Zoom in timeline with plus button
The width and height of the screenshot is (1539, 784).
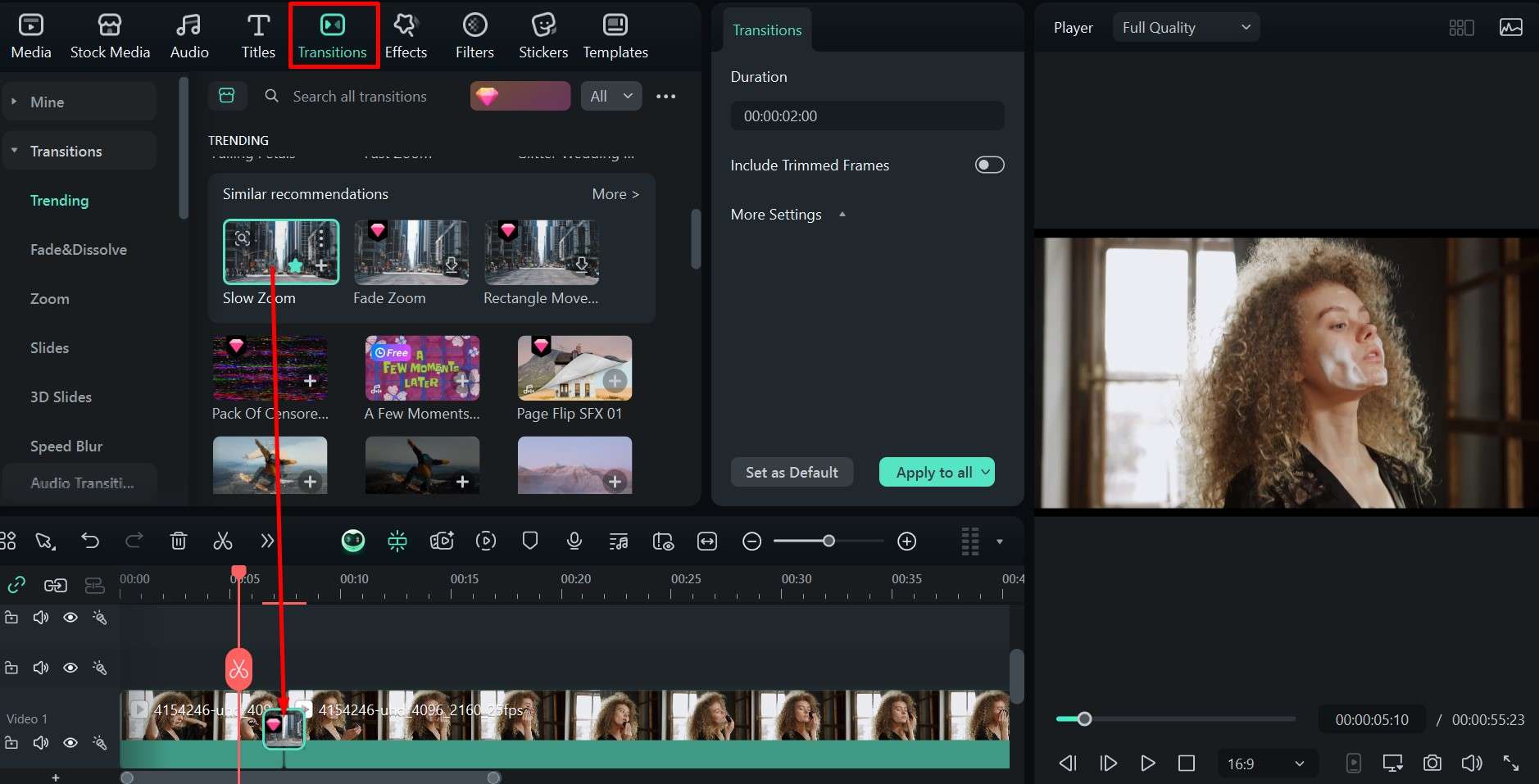(907, 541)
